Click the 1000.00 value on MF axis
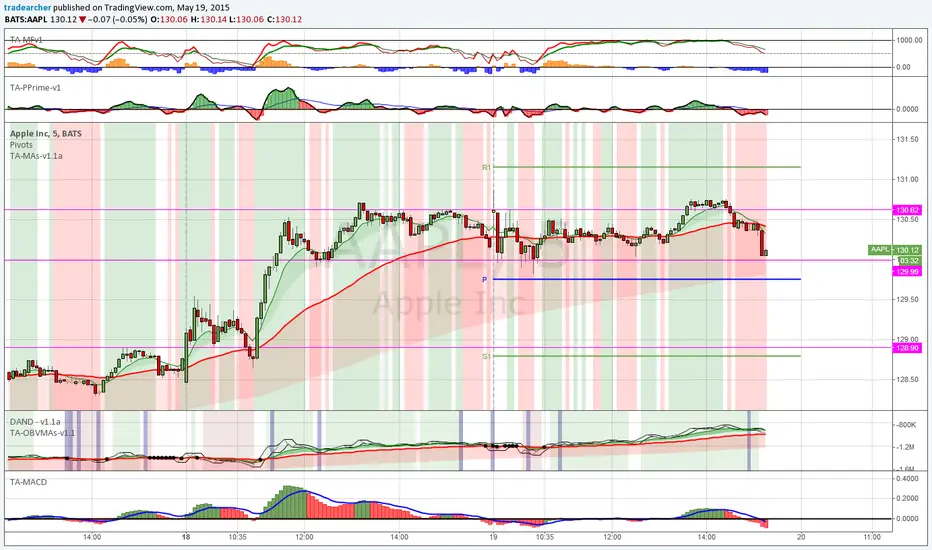Image resolution: width=932 pixels, height=550 pixels. [909, 40]
